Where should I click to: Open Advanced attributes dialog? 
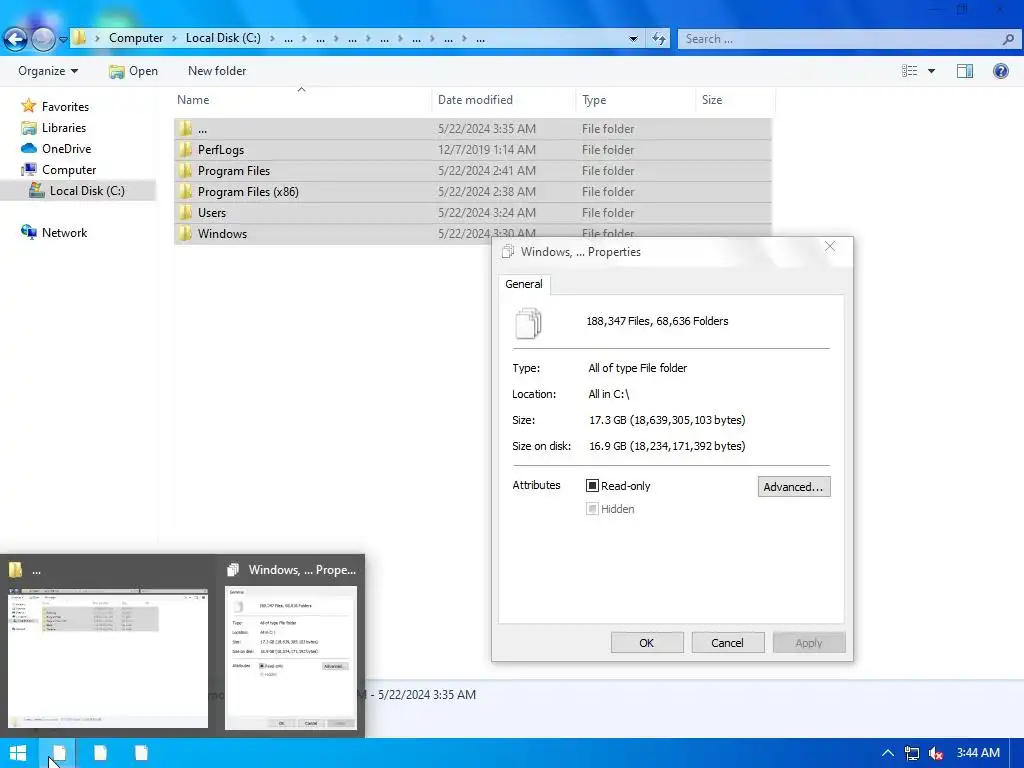pyautogui.click(x=793, y=487)
